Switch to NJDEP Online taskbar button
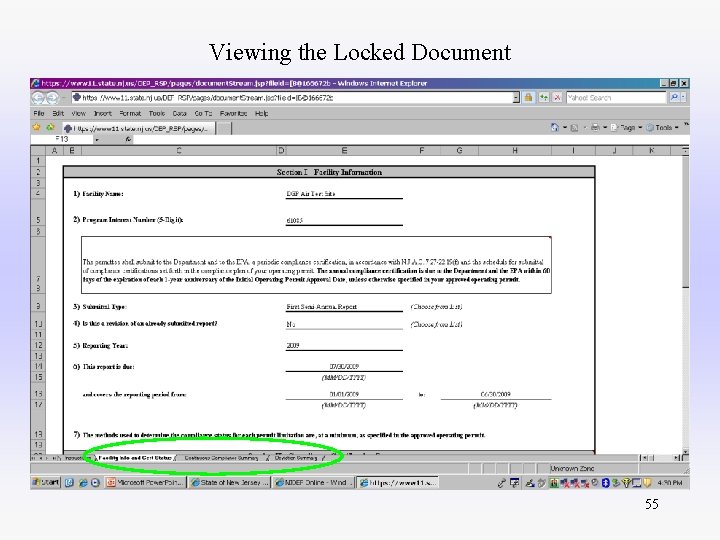 tap(314, 483)
